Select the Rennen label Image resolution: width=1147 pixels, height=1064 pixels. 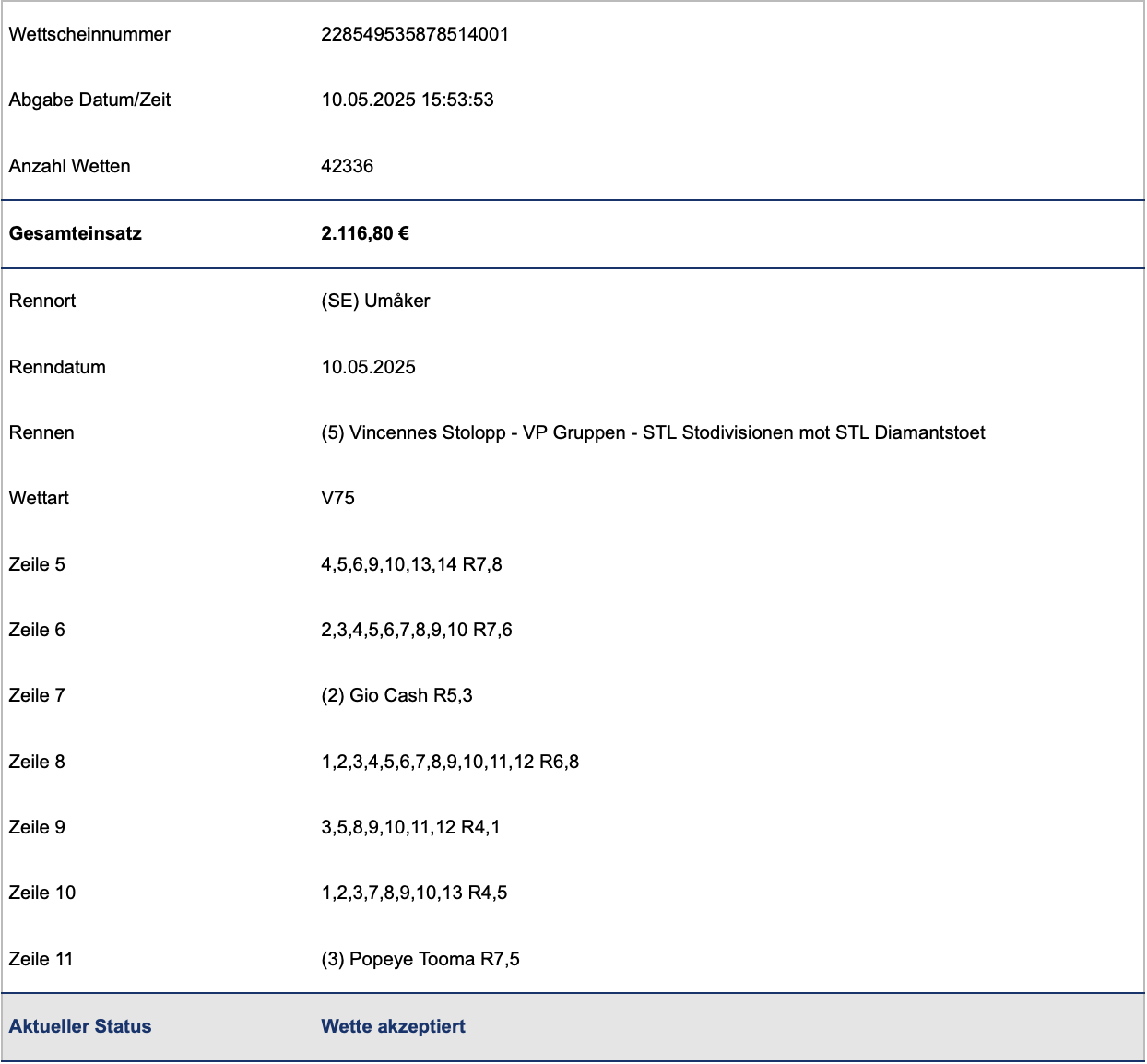pos(41,432)
